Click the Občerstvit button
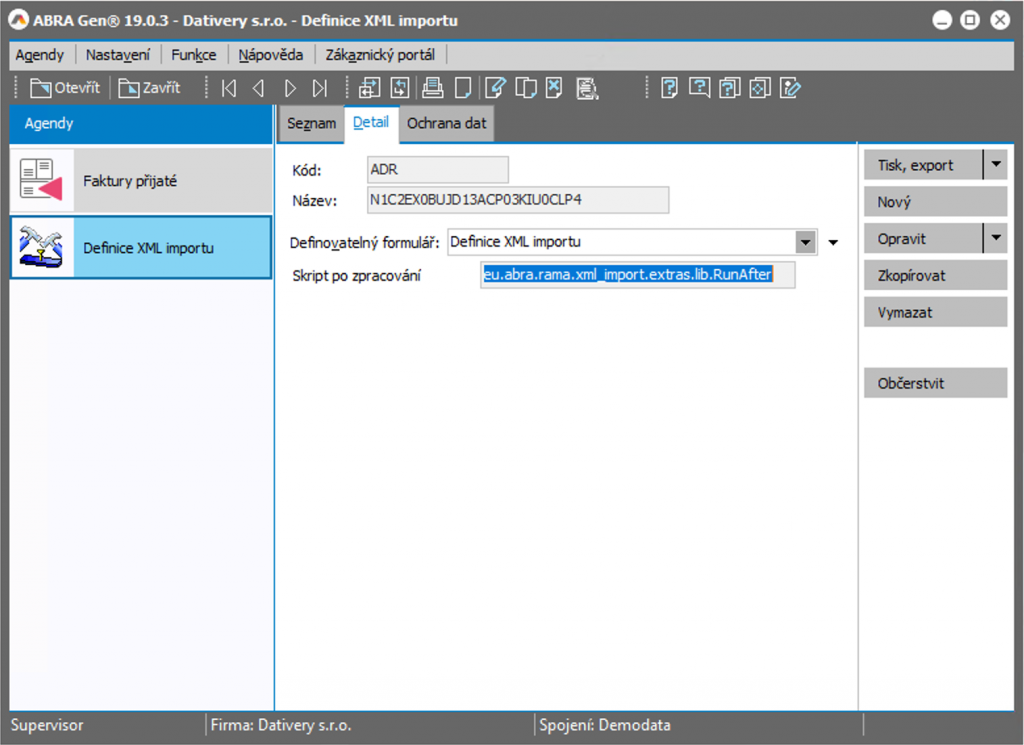 click(x=935, y=383)
